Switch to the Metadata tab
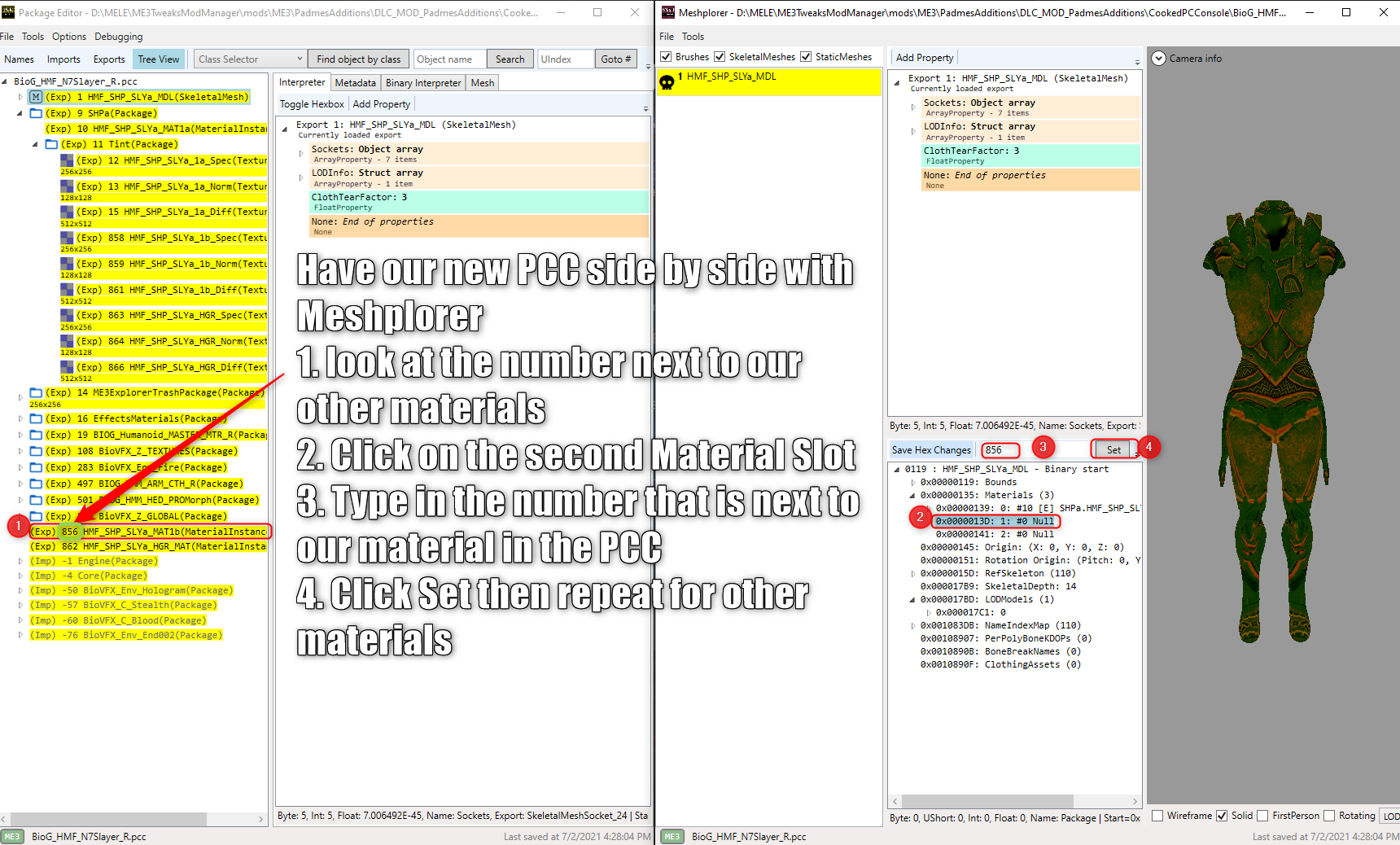This screenshot has width=1400, height=845. point(355,83)
